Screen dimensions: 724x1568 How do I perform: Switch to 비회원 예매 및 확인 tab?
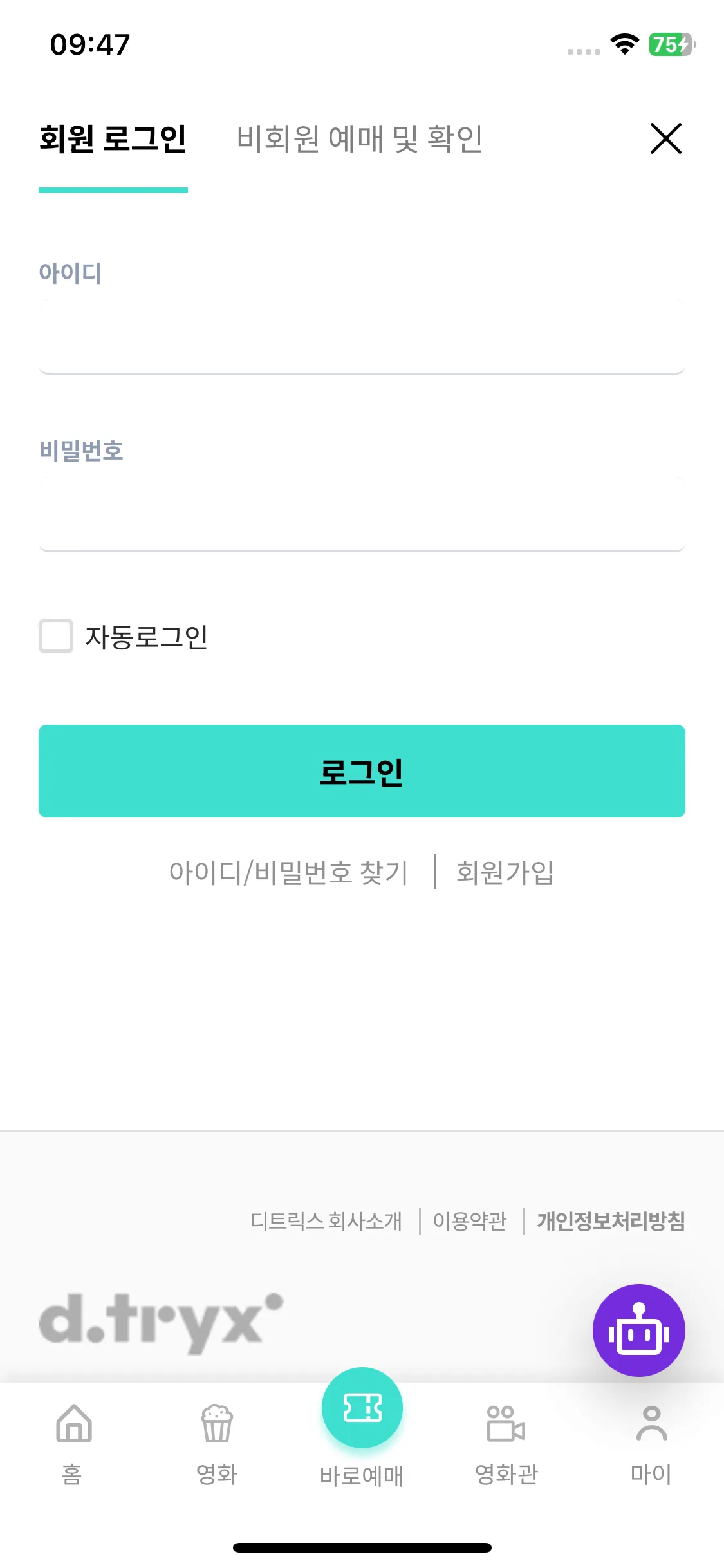[x=360, y=139]
